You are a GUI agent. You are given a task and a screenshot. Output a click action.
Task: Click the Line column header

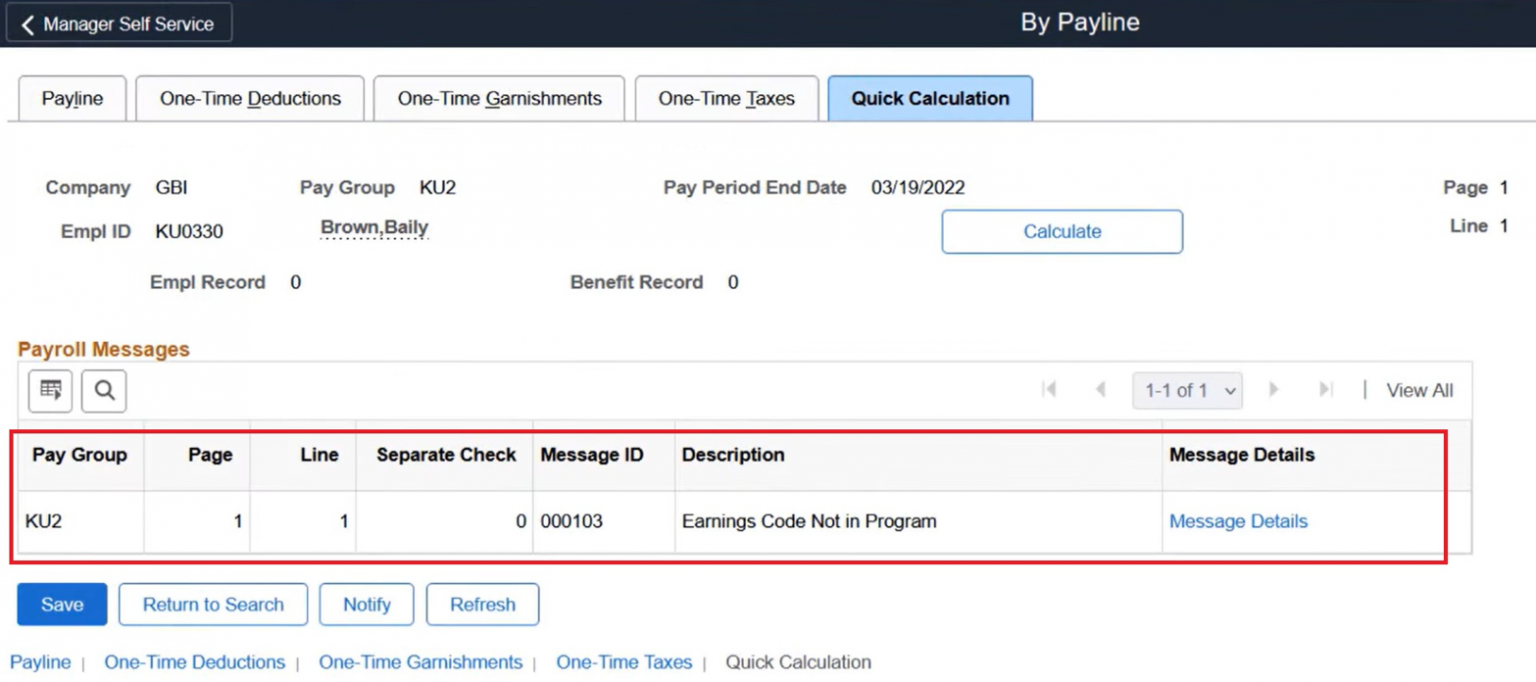319,454
